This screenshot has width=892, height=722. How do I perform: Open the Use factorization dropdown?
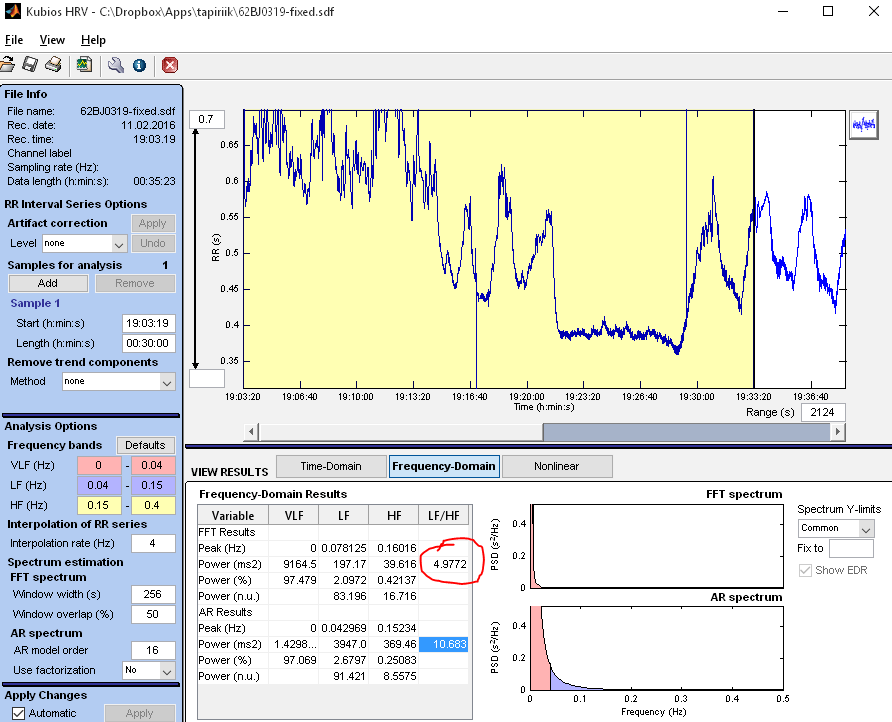147,670
